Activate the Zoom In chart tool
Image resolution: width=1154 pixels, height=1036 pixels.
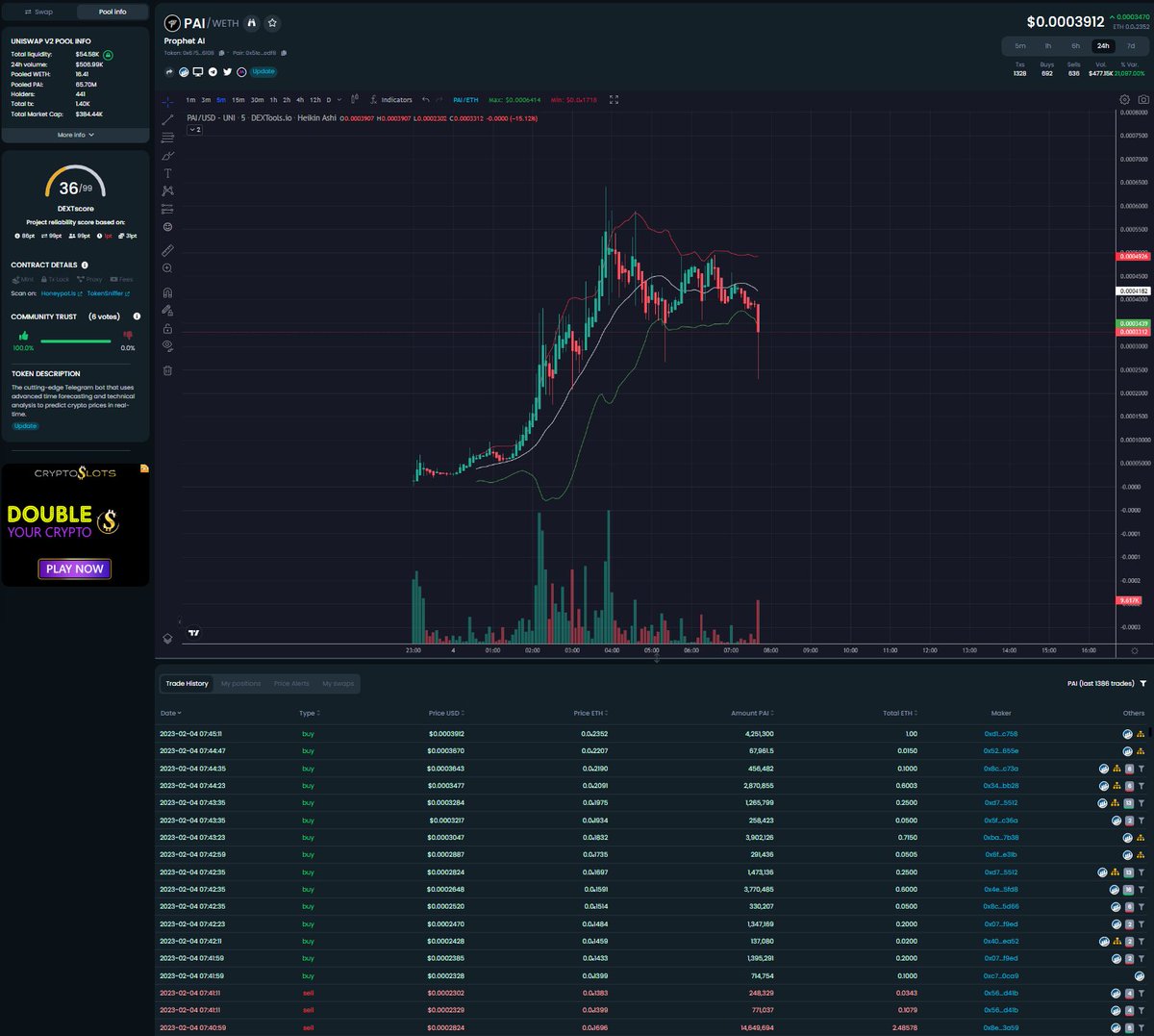(x=167, y=267)
